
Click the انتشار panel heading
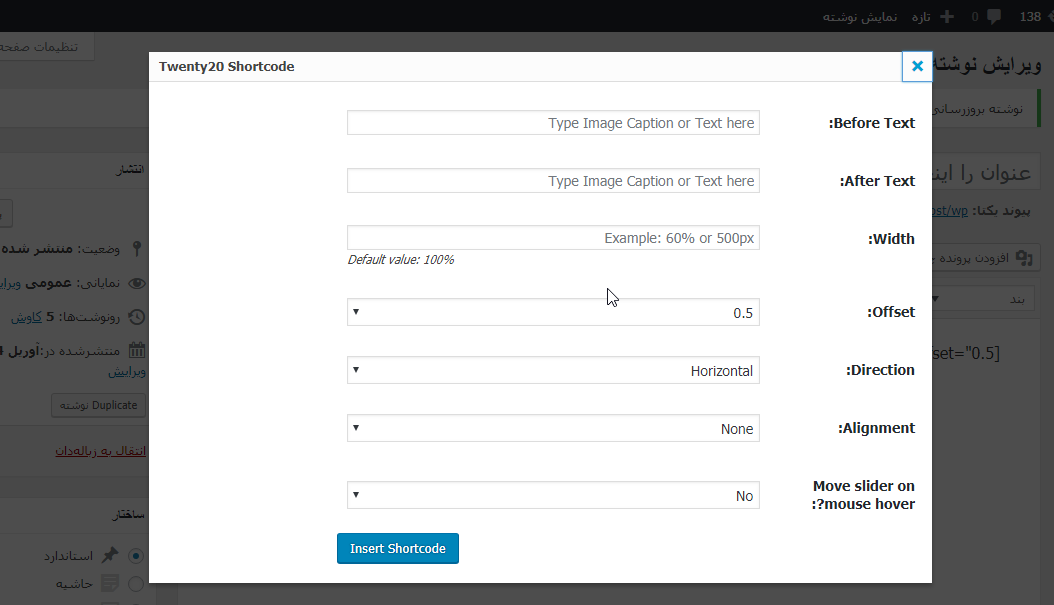click(x=130, y=169)
